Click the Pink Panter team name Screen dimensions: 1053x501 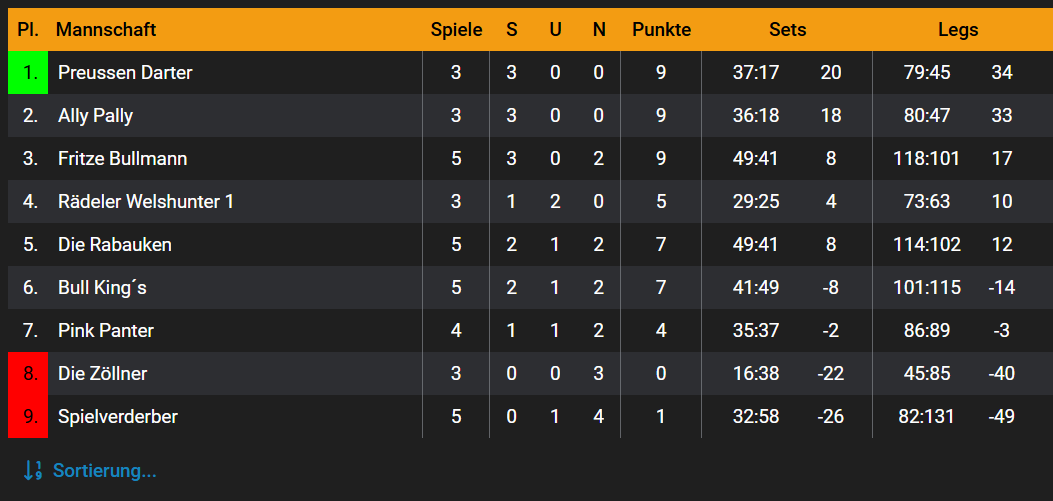(x=106, y=331)
